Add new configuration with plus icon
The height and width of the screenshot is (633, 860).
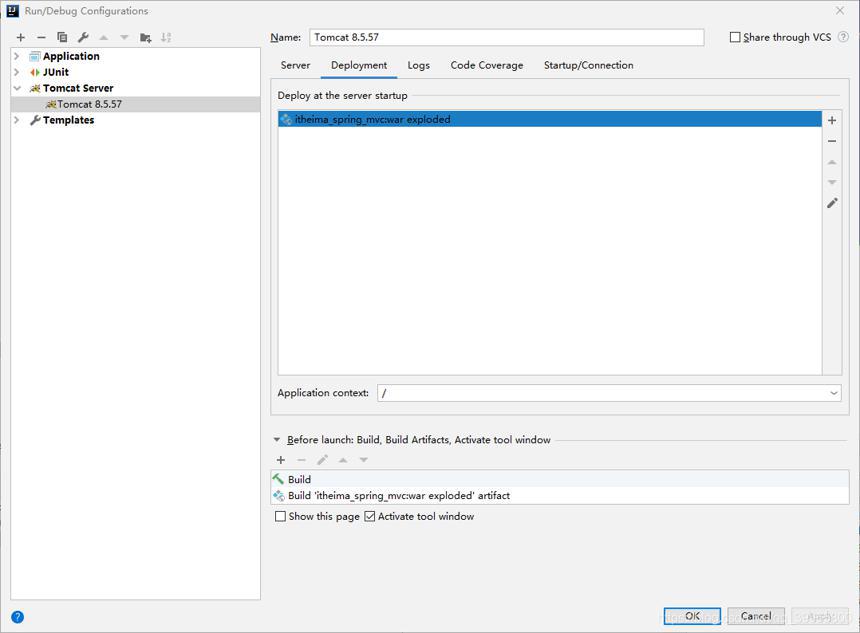pyautogui.click(x=21, y=37)
